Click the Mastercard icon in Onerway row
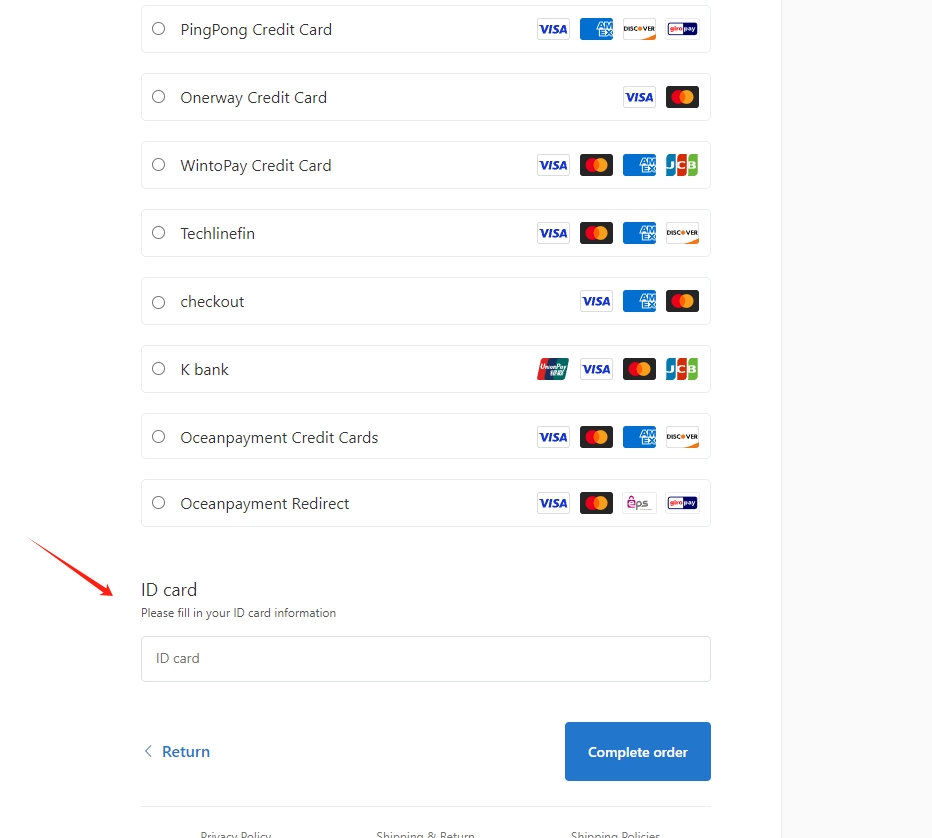The height and width of the screenshot is (838, 932). pyautogui.click(x=682, y=97)
